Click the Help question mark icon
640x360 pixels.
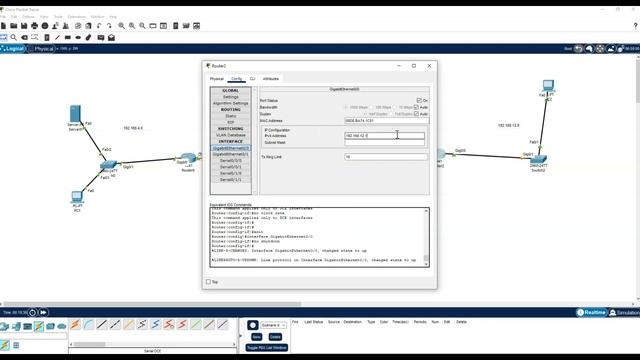(x=636, y=26)
